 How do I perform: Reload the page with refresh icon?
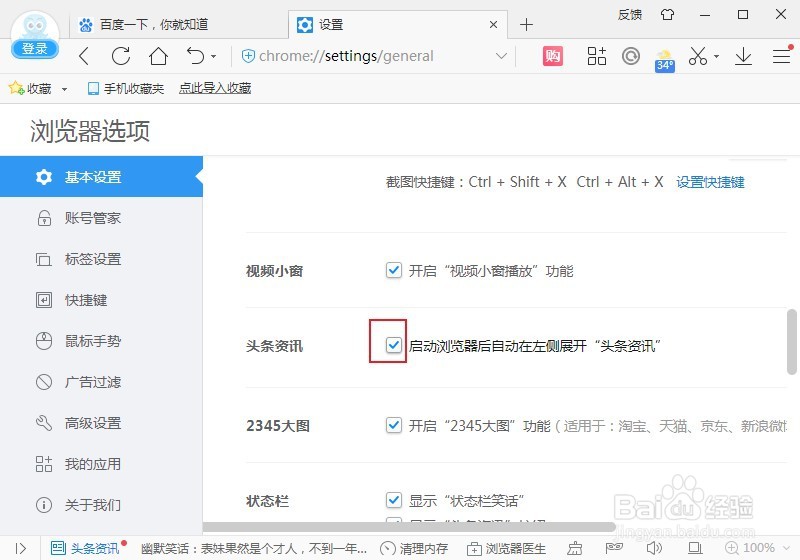coord(121,56)
